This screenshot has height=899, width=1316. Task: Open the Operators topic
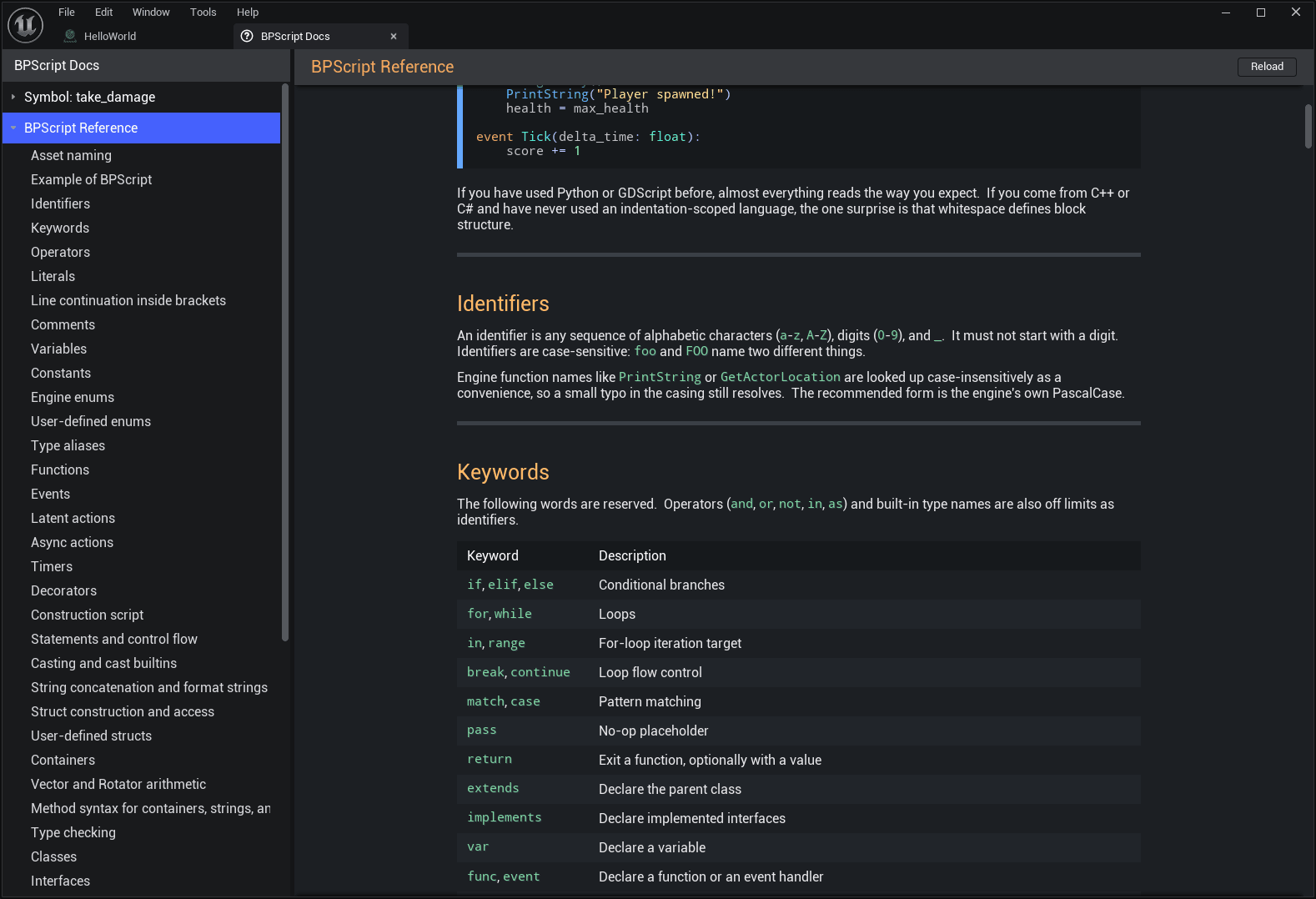click(60, 252)
